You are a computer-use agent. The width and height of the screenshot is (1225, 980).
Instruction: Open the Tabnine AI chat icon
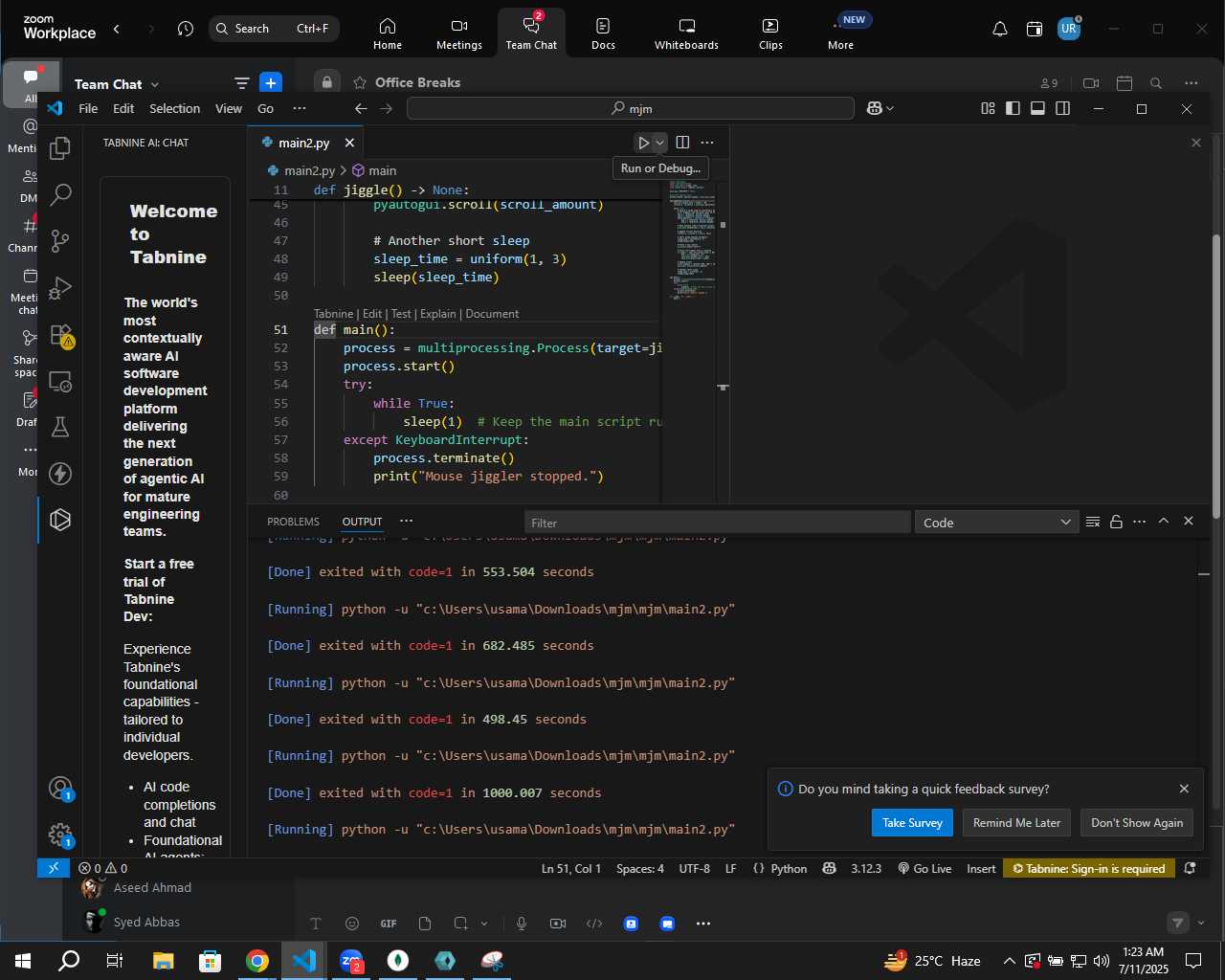coord(60,520)
